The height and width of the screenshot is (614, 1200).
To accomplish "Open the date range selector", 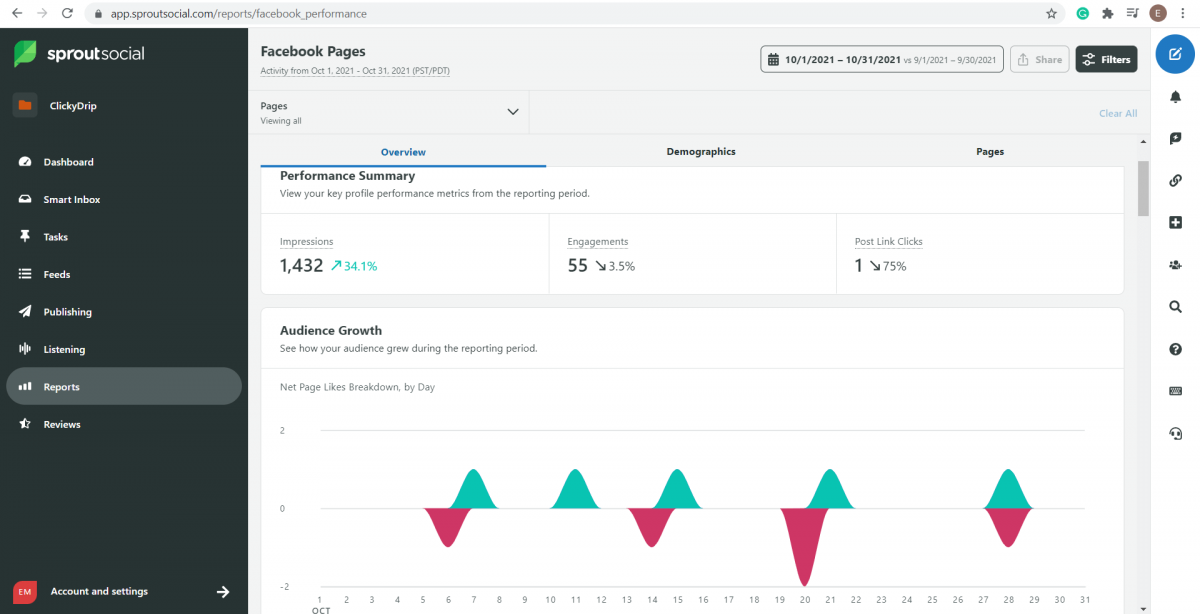I will [x=881, y=58].
